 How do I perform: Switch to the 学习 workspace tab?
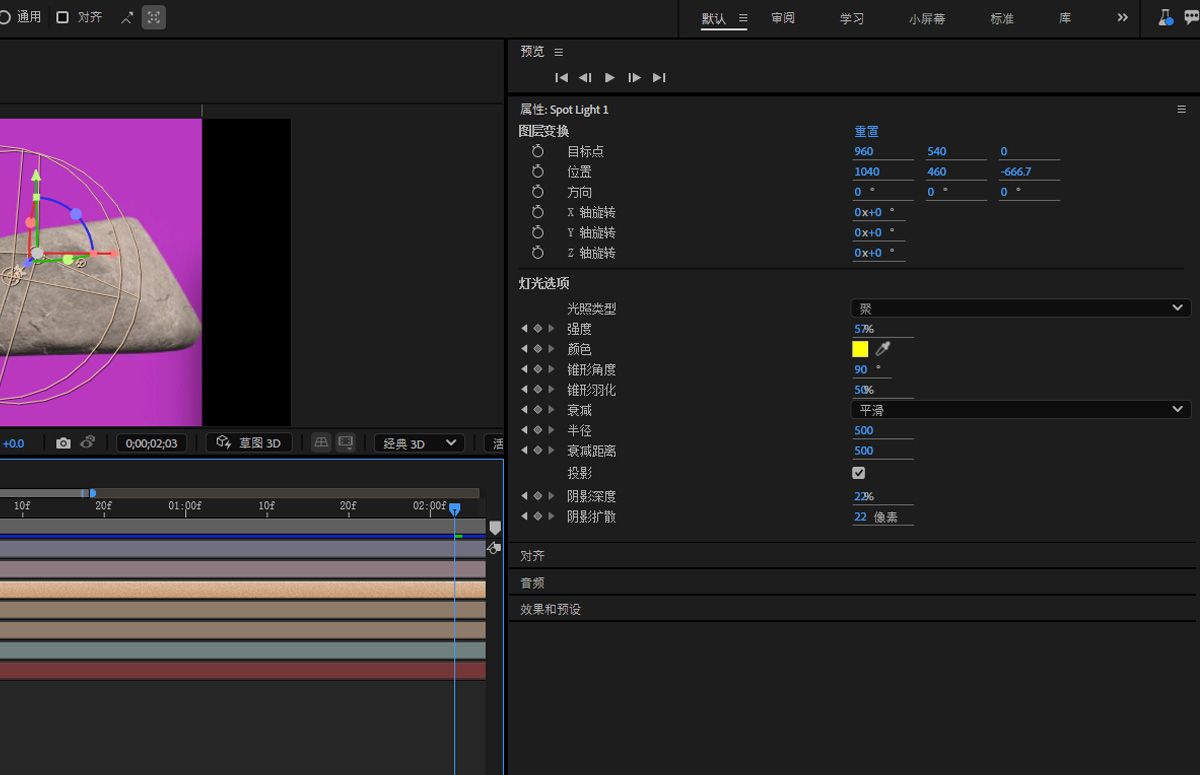851,19
